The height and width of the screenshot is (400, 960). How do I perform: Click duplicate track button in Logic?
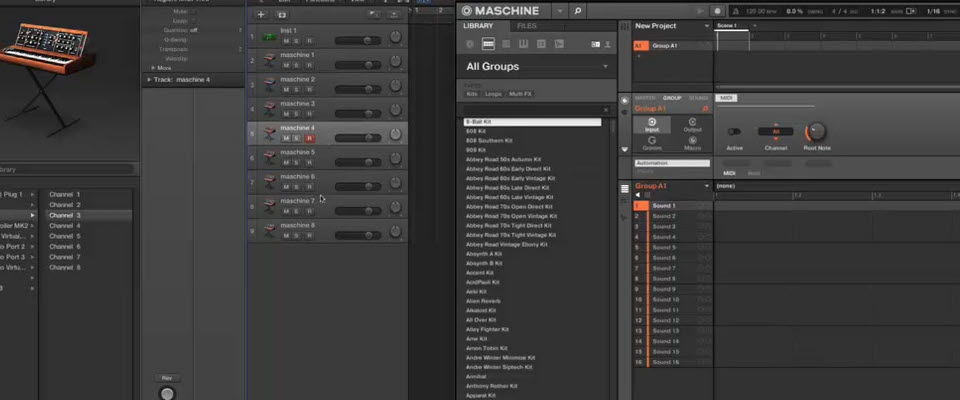pyautogui.click(x=282, y=15)
